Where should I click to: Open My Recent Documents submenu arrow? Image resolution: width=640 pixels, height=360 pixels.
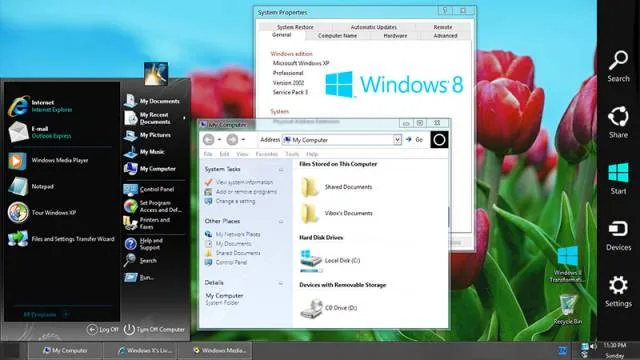pos(184,118)
